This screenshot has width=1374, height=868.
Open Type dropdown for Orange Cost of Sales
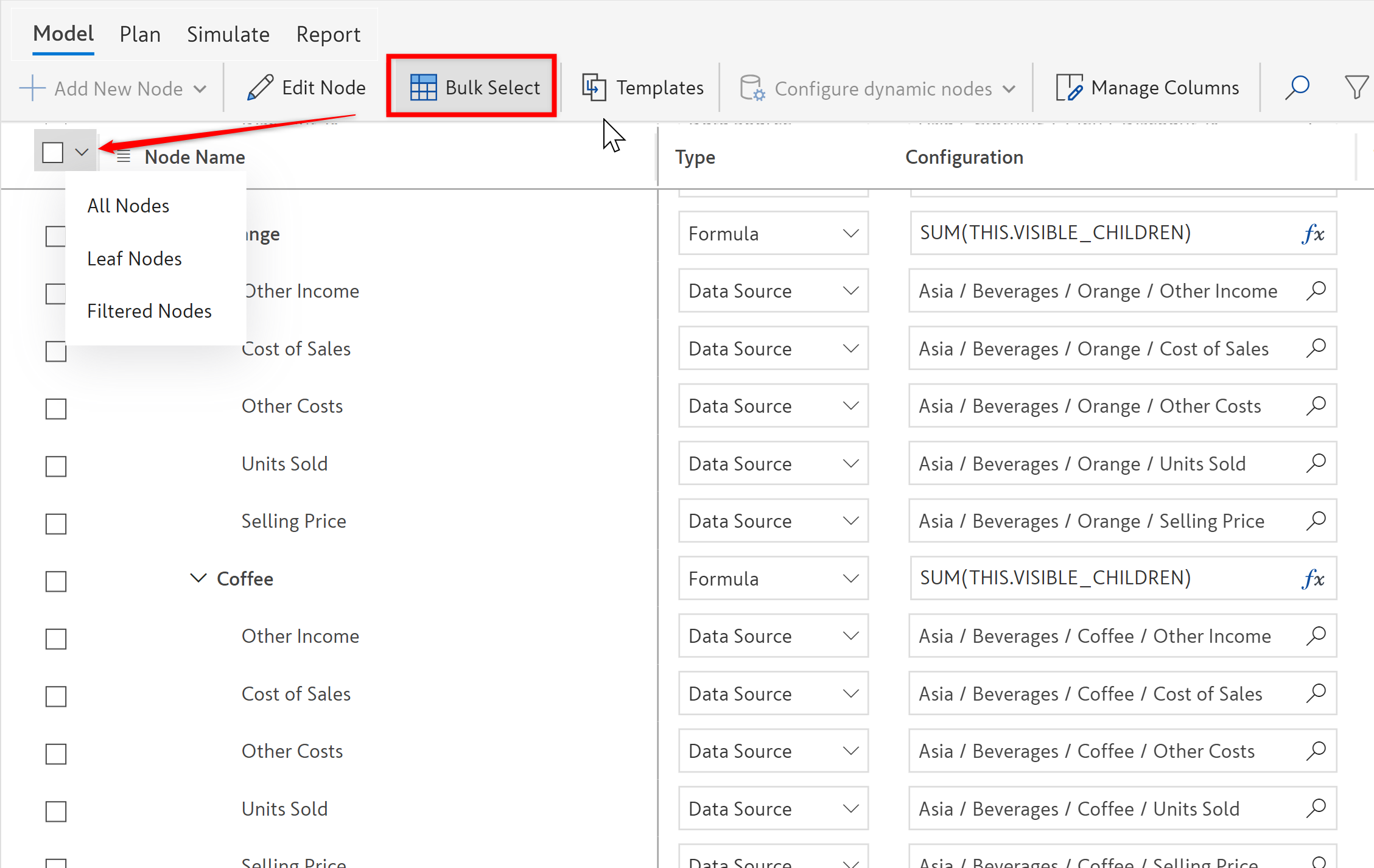[x=773, y=349]
